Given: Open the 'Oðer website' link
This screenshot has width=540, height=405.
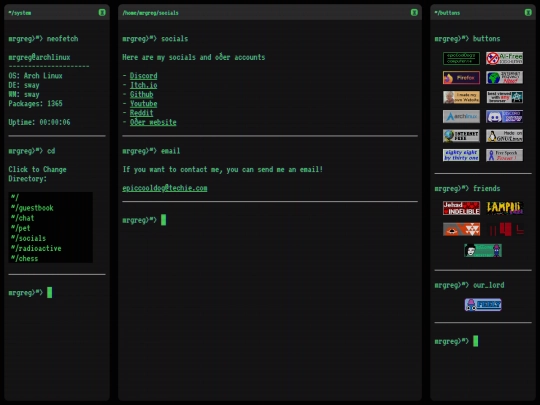Looking at the screenshot, I should pos(153,122).
